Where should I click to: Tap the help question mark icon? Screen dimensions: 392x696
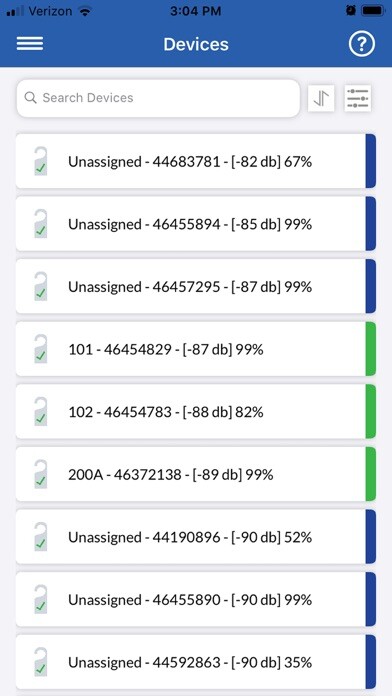362,44
